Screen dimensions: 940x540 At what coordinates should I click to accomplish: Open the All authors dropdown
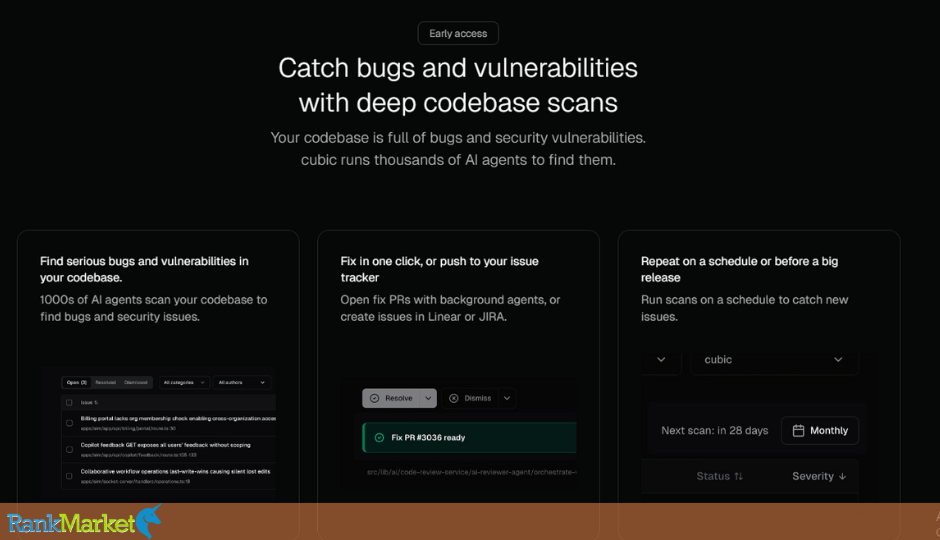[242, 382]
